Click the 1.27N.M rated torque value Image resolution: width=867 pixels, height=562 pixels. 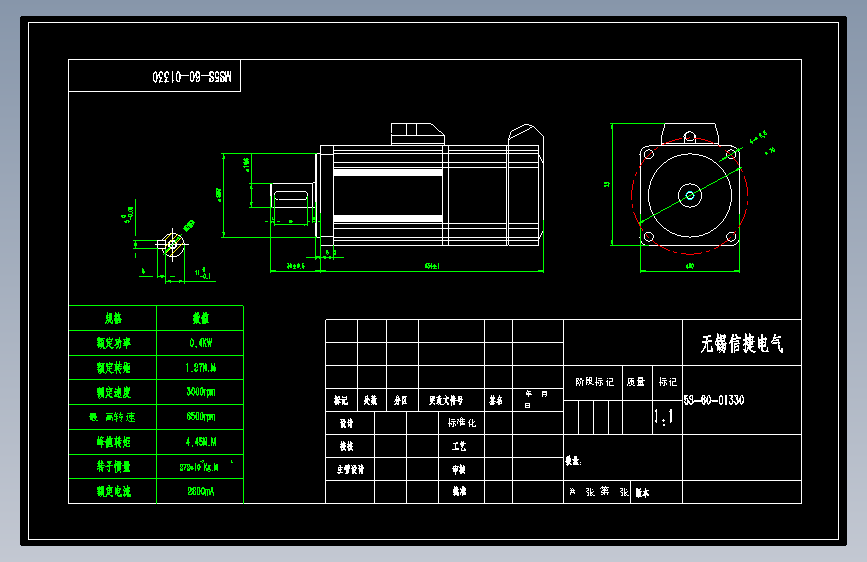pos(201,368)
